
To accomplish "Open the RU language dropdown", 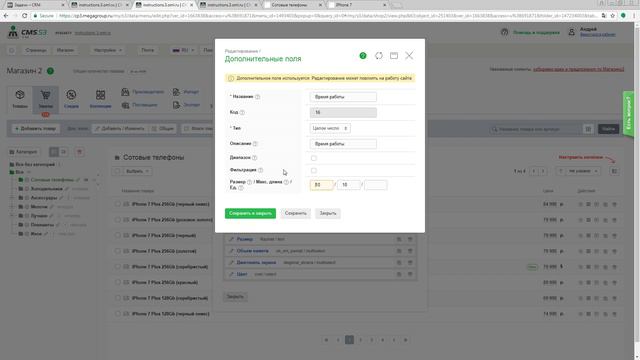I will (x=183, y=50).
